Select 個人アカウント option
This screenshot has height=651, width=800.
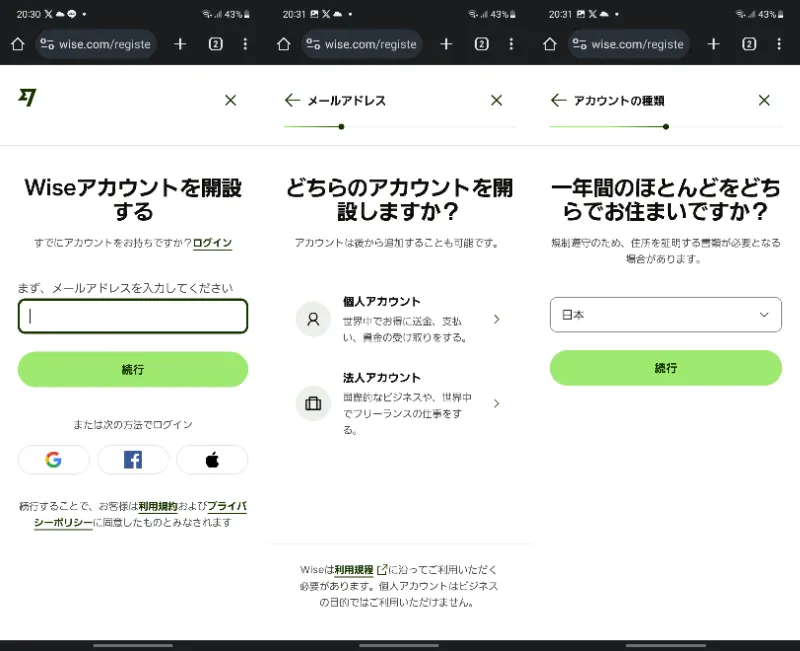click(398, 319)
